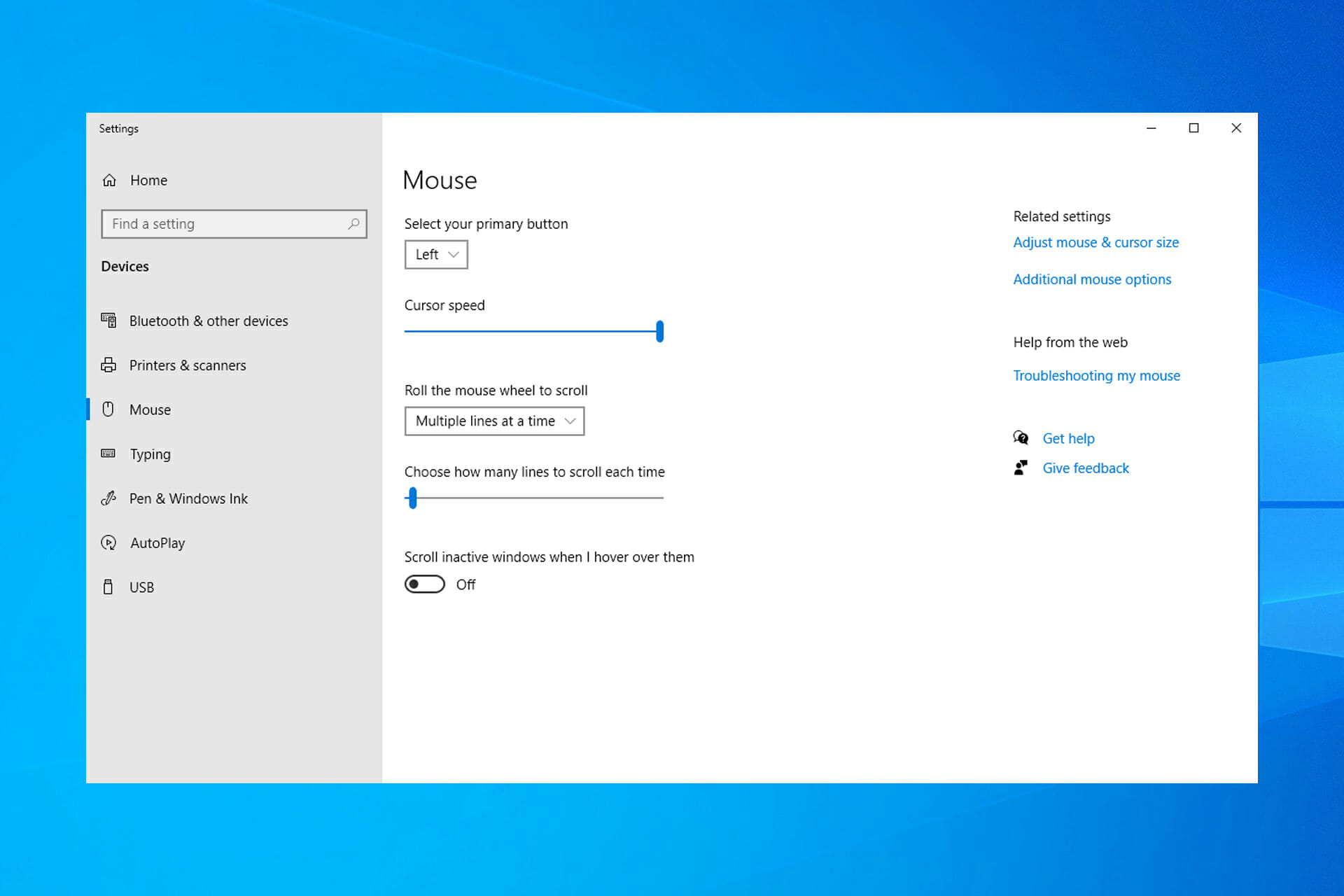Viewport: 1344px width, 896px height.
Task: Open the AutoPlay settings page
Action: 234,542
